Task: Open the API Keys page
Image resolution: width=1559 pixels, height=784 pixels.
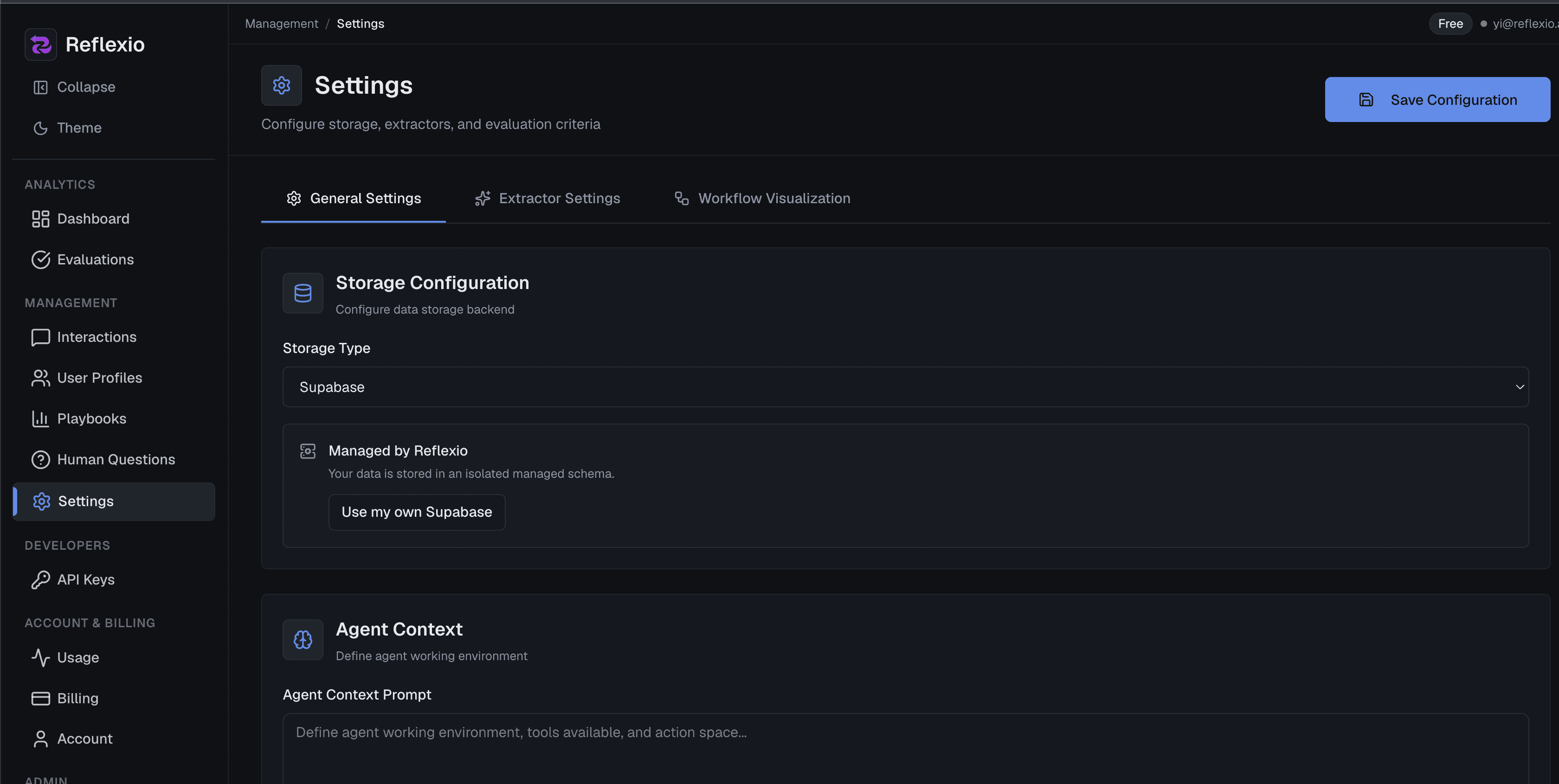Action: [x=114, y=579]
